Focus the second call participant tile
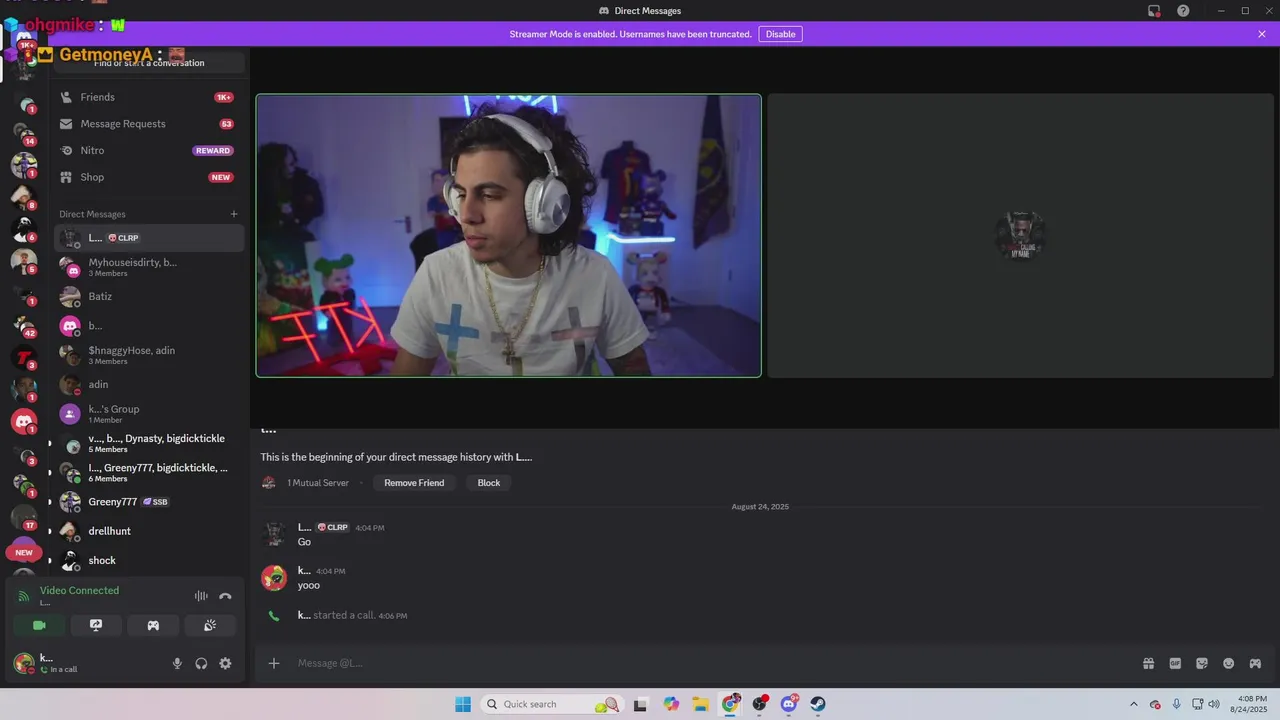Screen dimensions: 1280x720 1020,236
